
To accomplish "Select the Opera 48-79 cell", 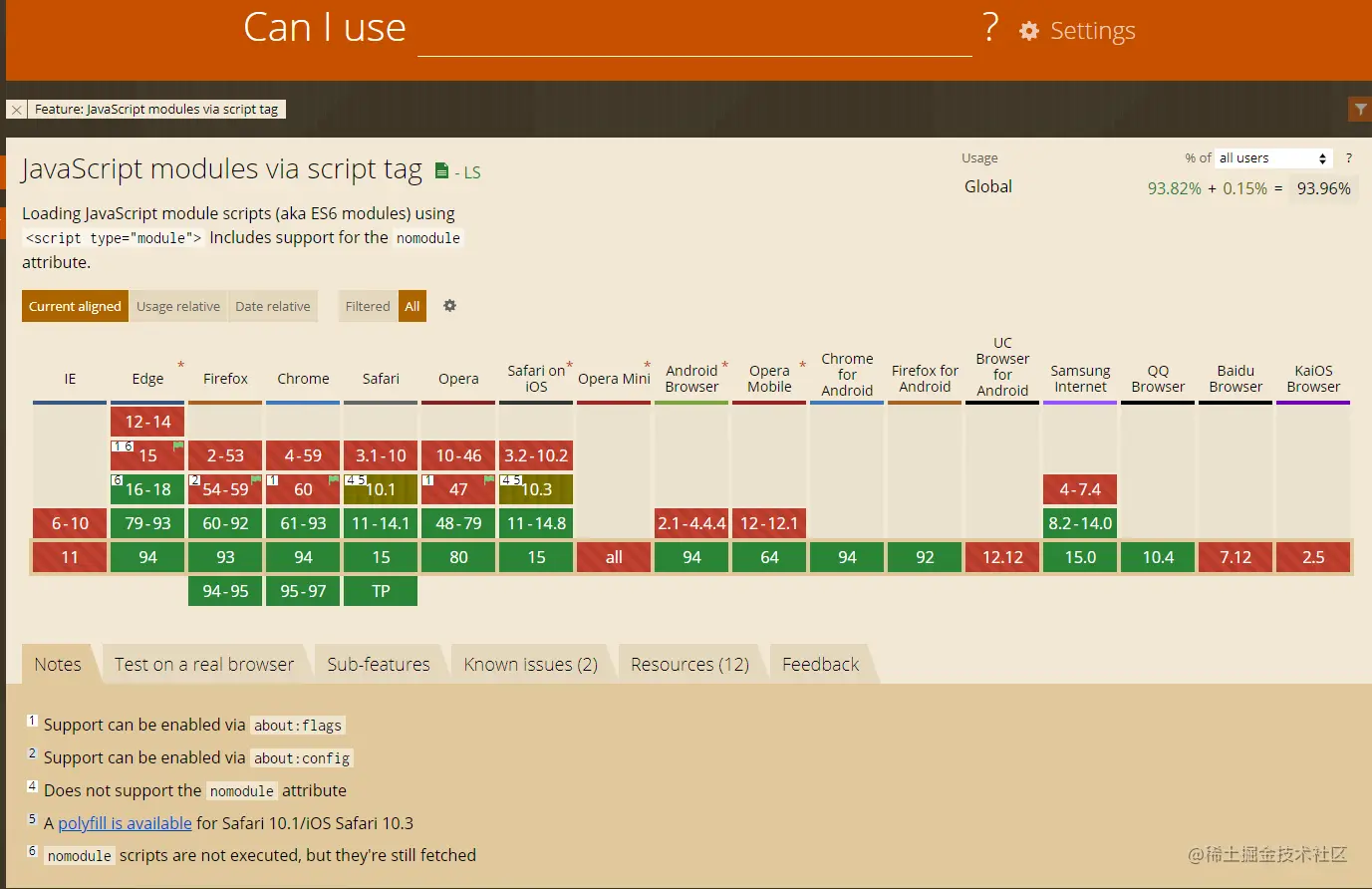I will [x=458, y=523].
